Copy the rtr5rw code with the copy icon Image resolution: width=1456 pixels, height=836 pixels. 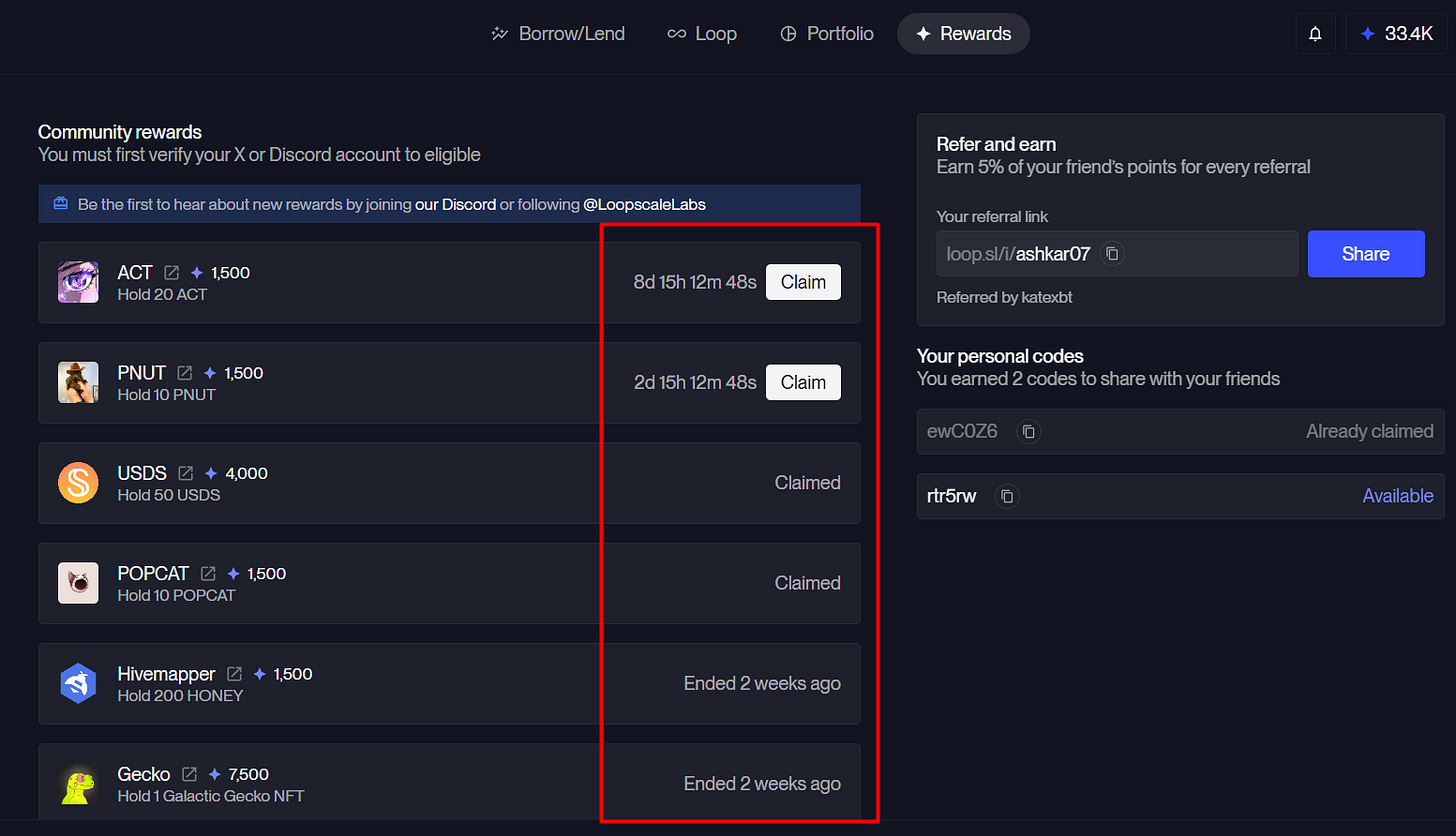click(x=1007, y=496)
